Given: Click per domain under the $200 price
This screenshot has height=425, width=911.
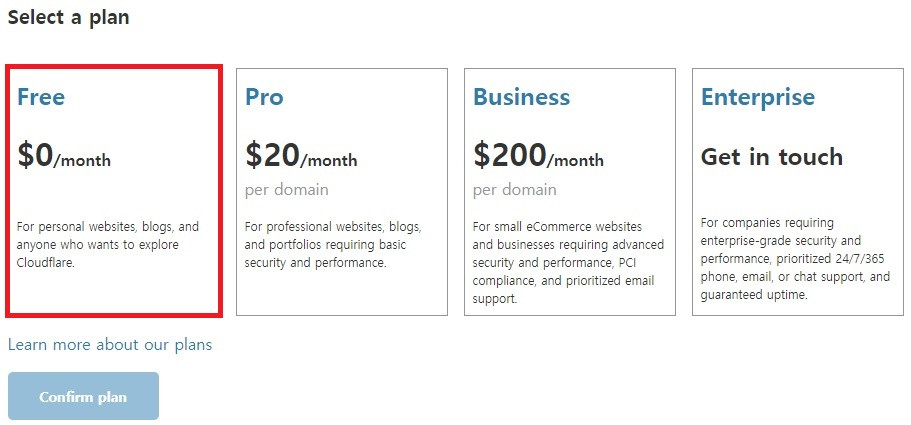Looking at the screenshot, I should click(x=514, y=190).
